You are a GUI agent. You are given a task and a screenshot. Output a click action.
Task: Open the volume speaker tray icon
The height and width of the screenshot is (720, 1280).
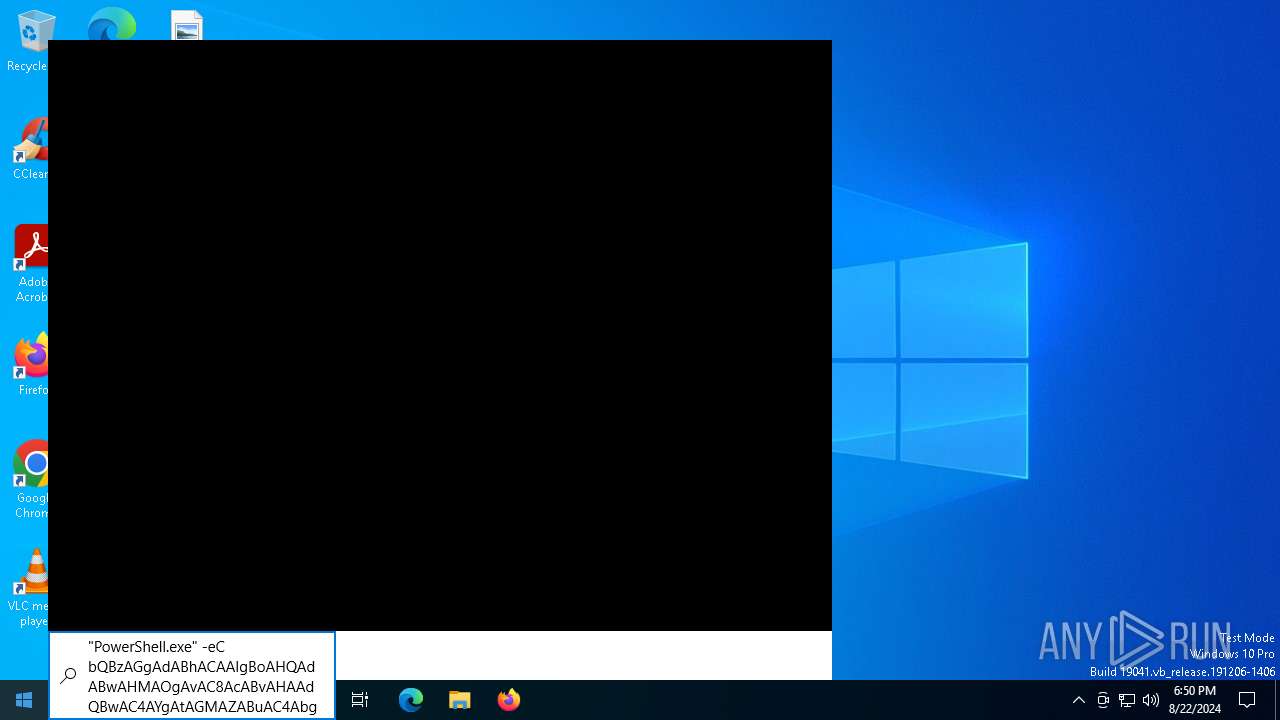[1151, 700]
